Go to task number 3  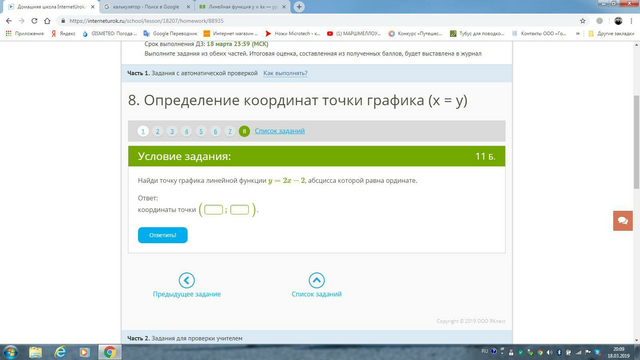coord(172,131)
